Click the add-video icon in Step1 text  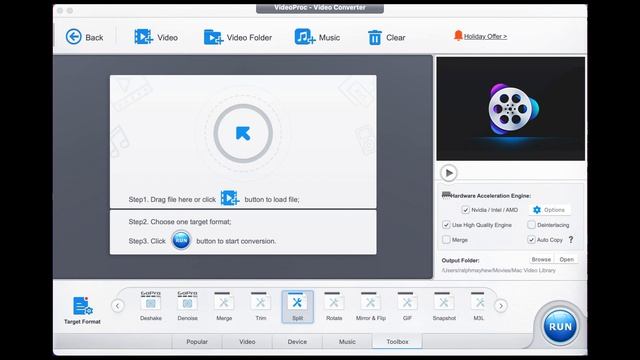point(230,198)
